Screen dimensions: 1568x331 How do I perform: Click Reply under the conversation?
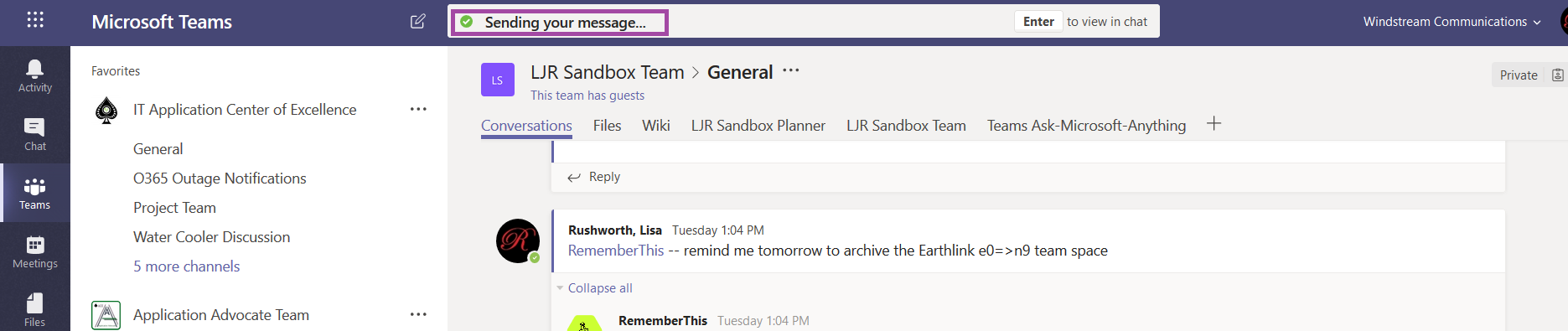click(594, 177)
